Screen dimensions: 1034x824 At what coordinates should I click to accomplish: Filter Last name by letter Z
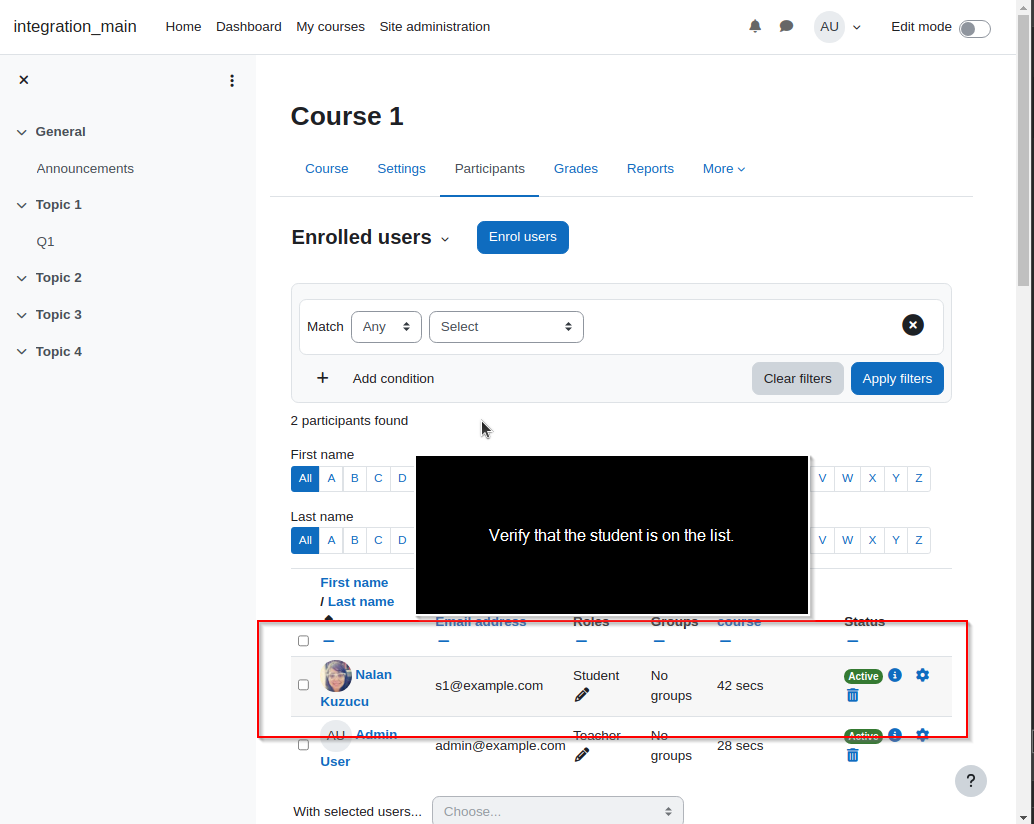pos(919,541)
